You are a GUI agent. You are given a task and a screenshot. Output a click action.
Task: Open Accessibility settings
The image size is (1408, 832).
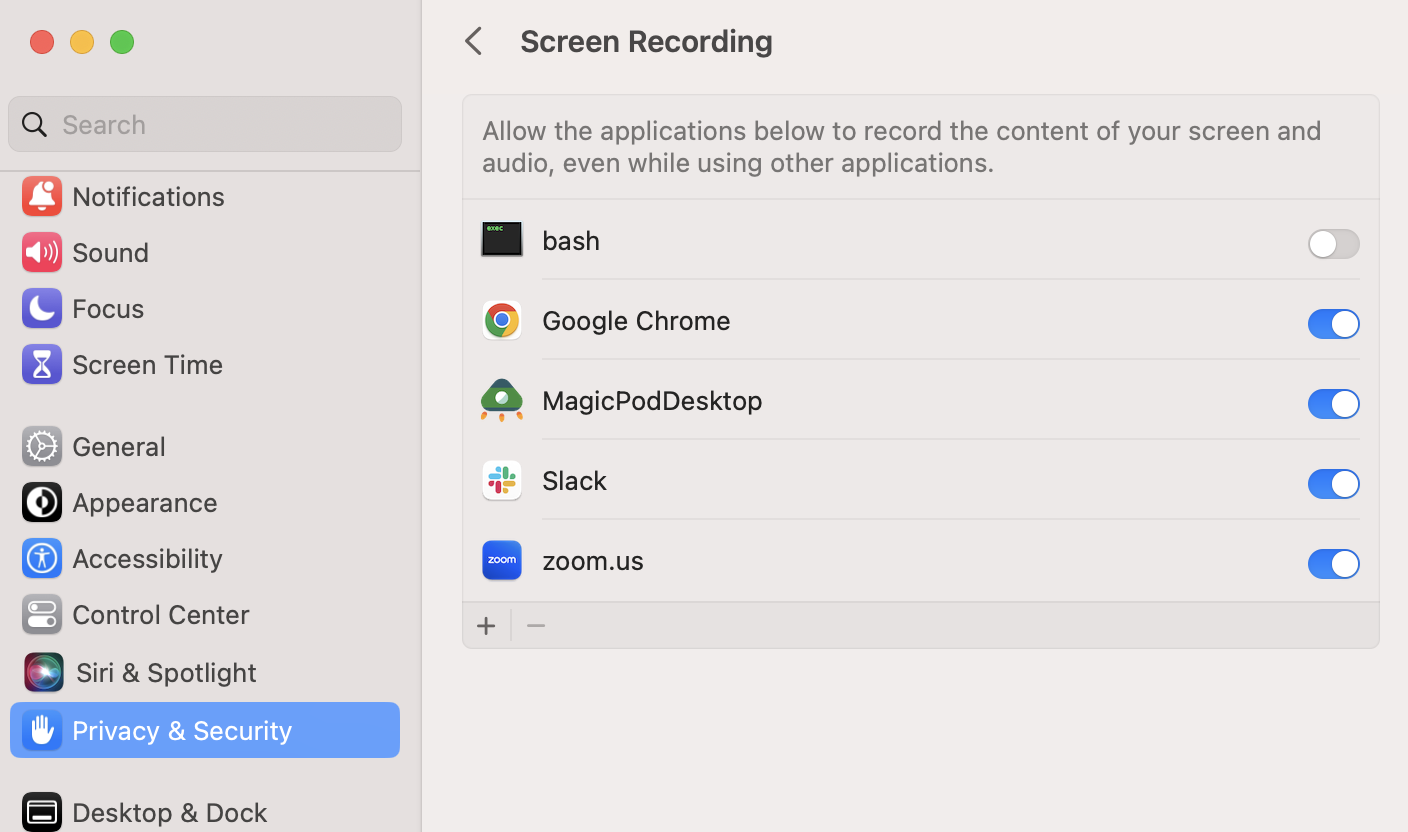point(205,558)
